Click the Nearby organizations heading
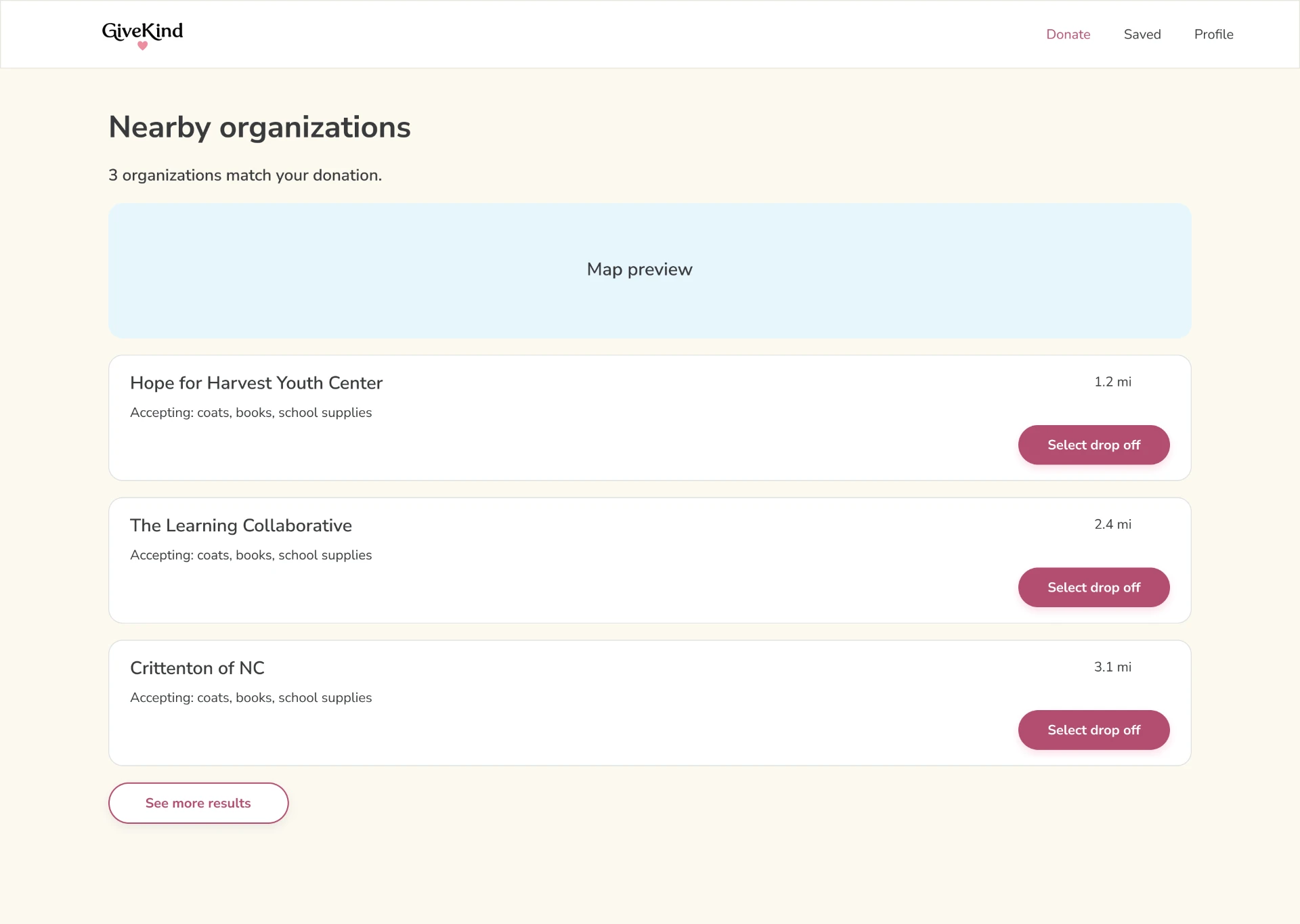This screenshot has height=924, width=1300. point(259,127)
